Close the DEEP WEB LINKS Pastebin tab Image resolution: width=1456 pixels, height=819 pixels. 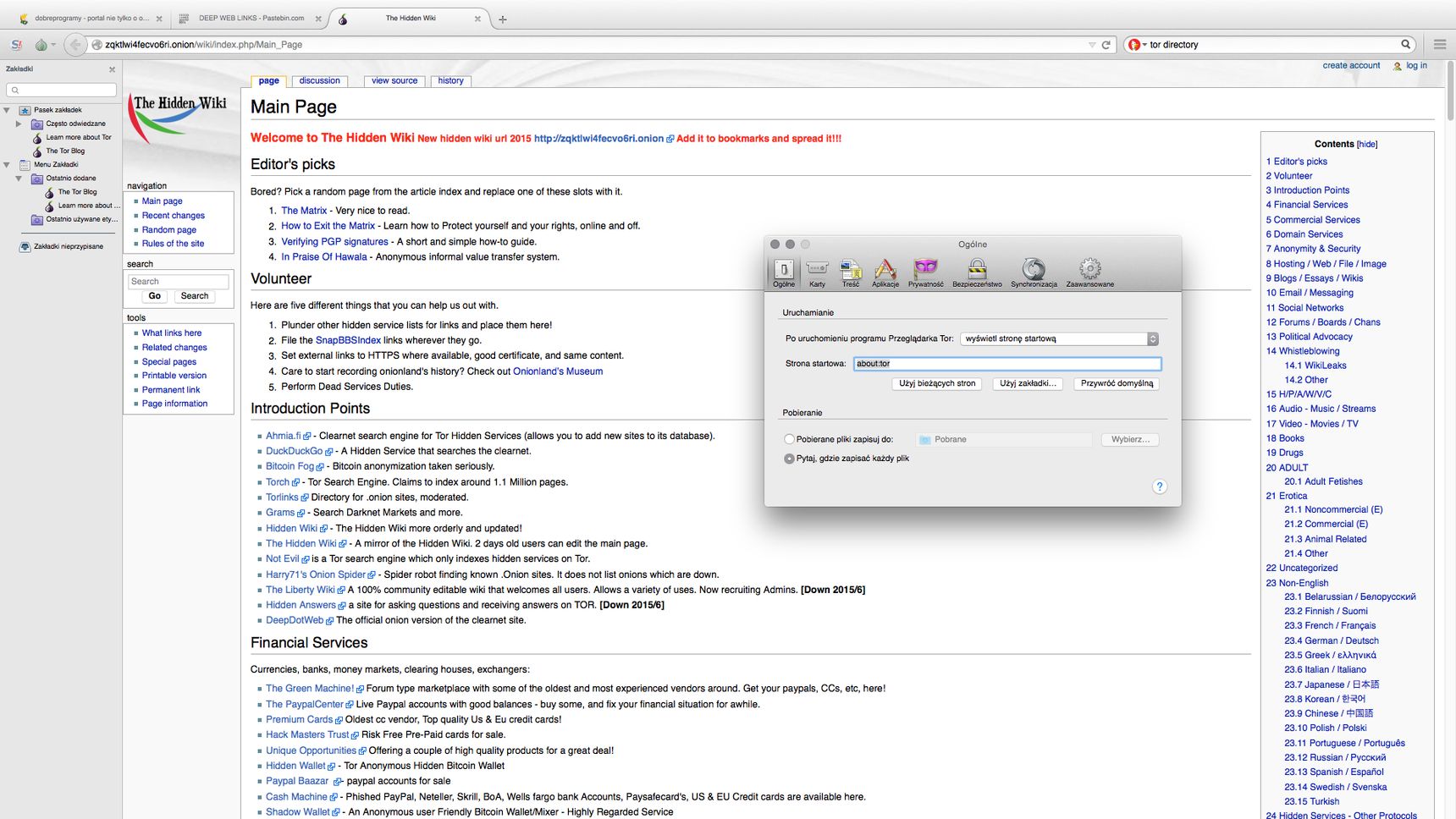pos(318,18)
